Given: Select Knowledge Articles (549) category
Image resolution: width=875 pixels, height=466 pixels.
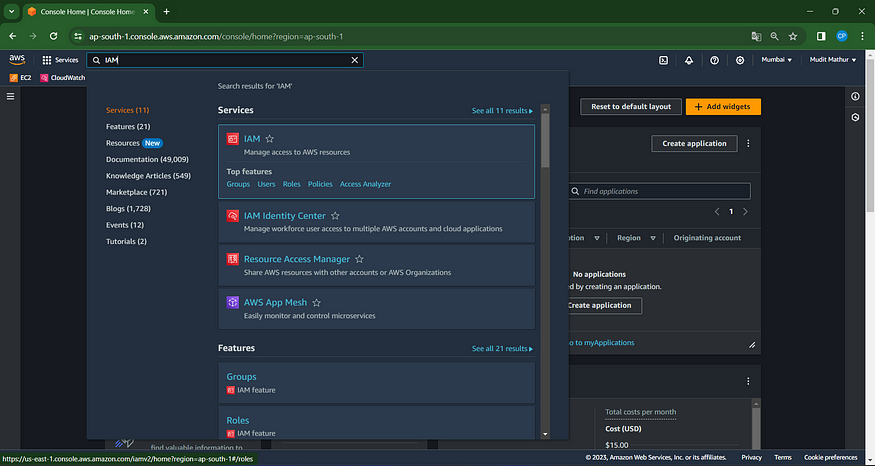Looking at the screenshot, I should click(148, 176).
